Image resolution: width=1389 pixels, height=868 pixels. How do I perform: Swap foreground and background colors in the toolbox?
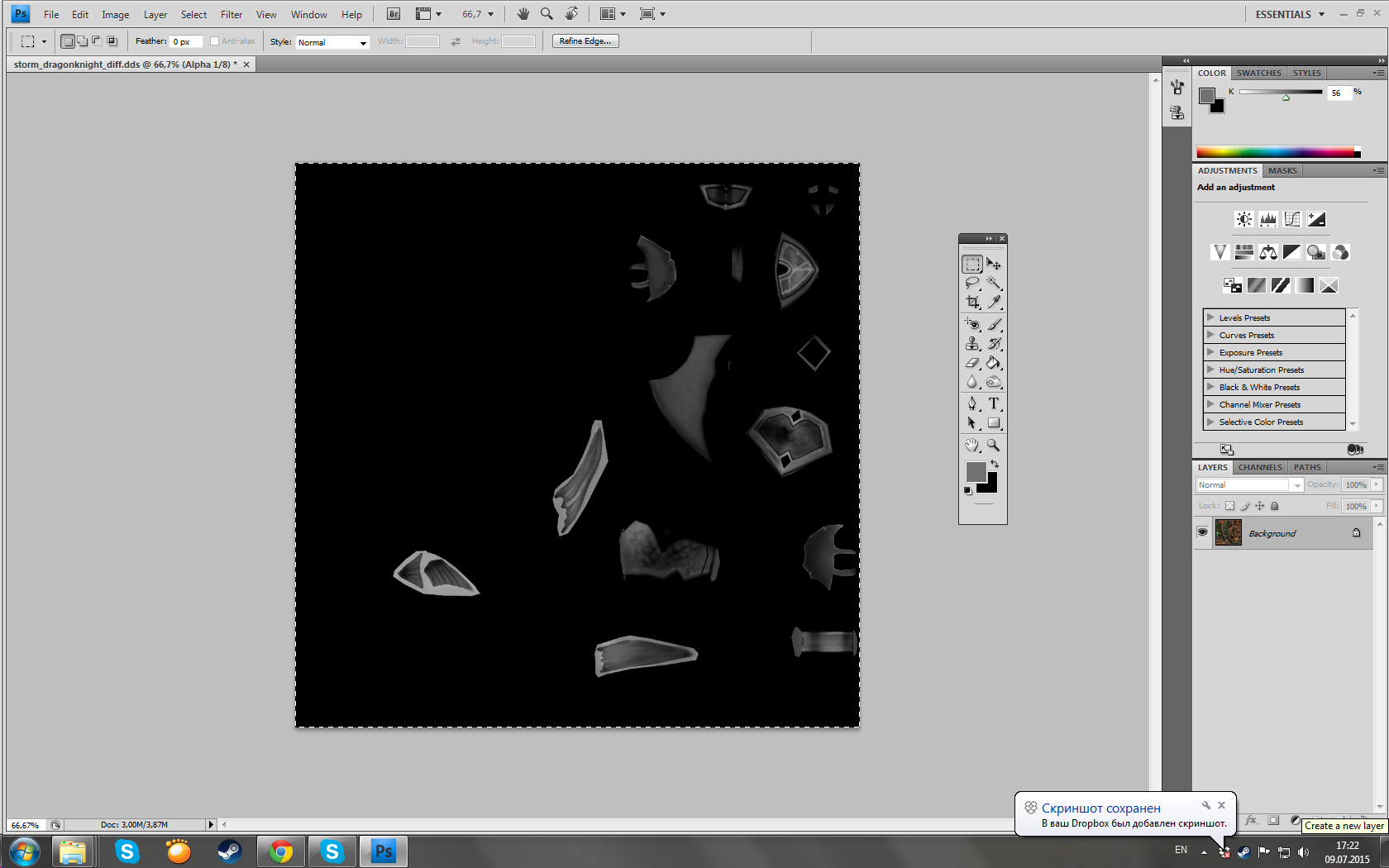tap(995, 464)
